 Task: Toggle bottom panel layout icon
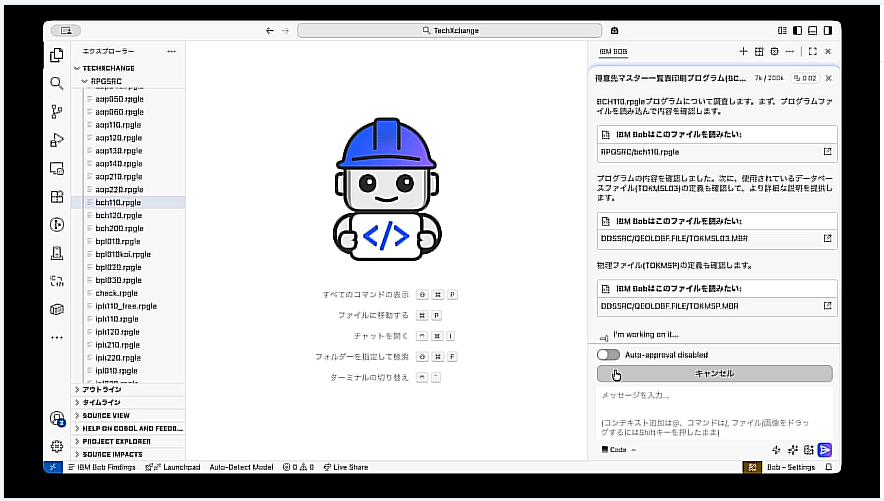coord(812,30)
